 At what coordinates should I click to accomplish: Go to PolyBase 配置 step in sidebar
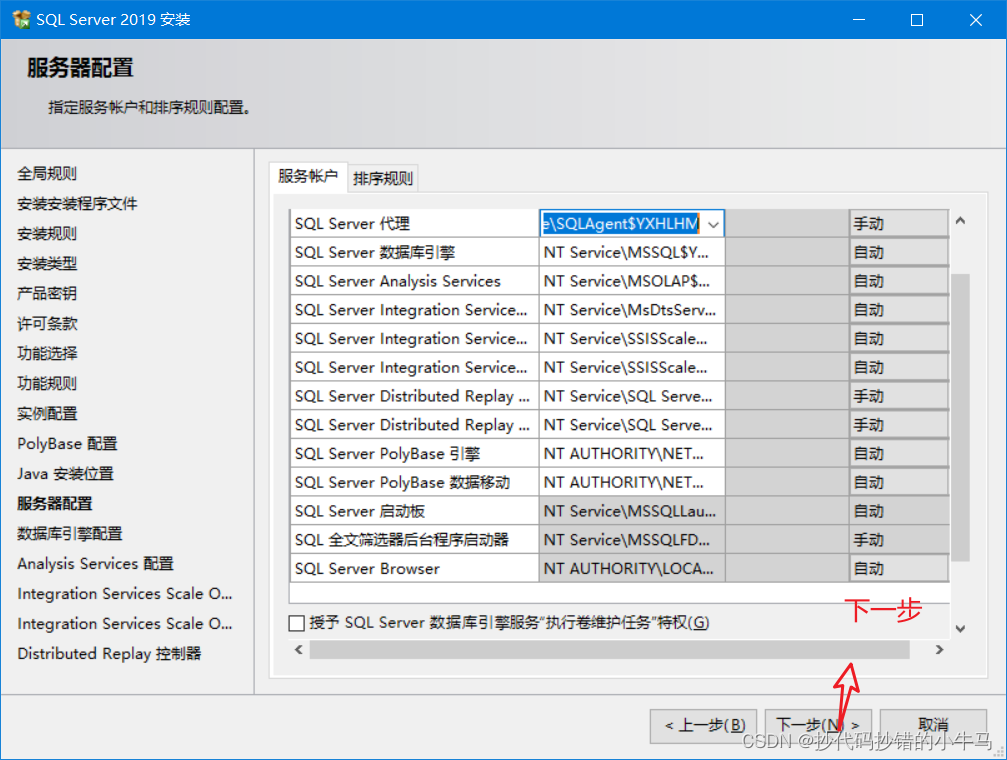point(67,444)
